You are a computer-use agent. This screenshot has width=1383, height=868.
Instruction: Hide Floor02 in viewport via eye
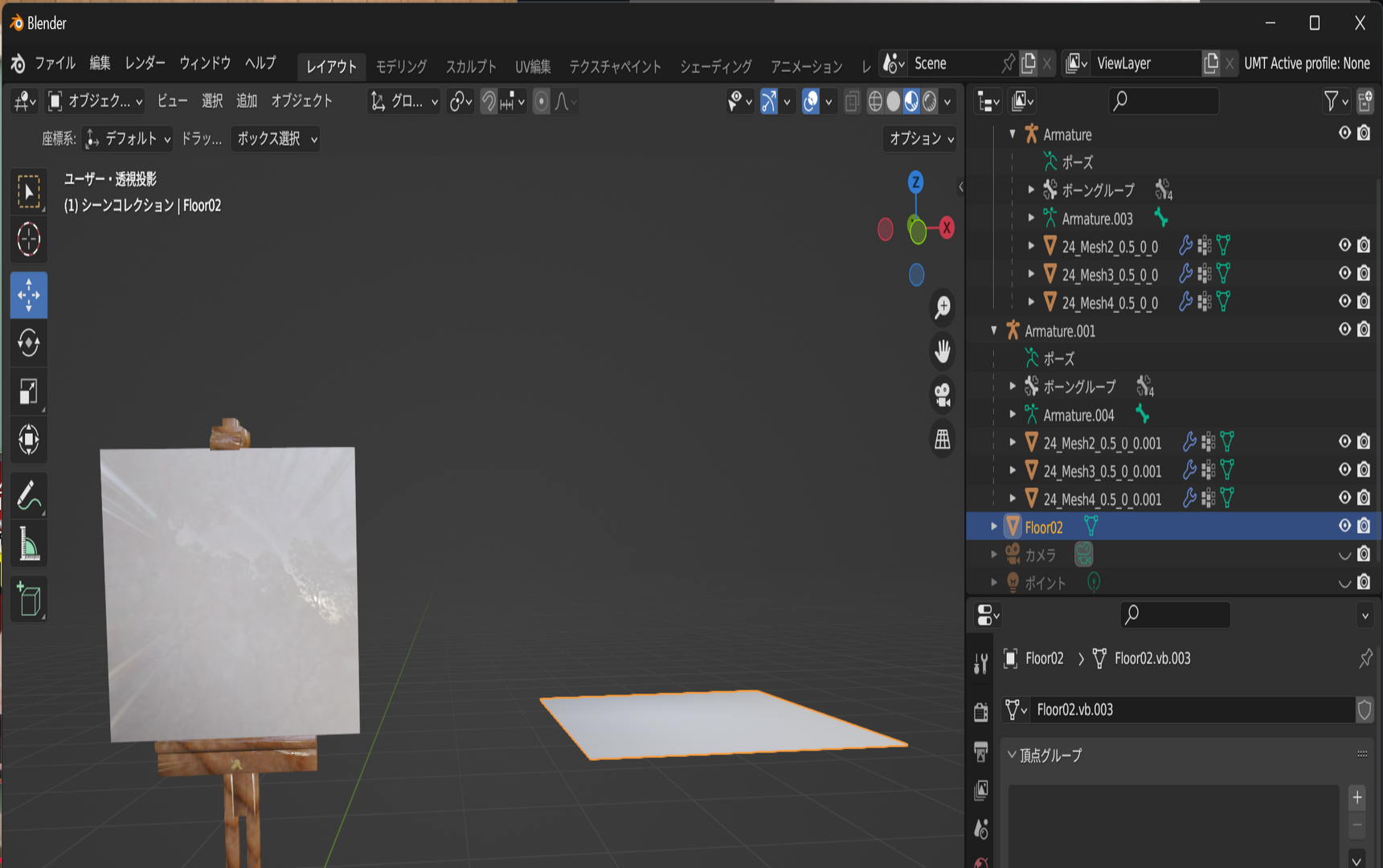(x=1344, y=526)
